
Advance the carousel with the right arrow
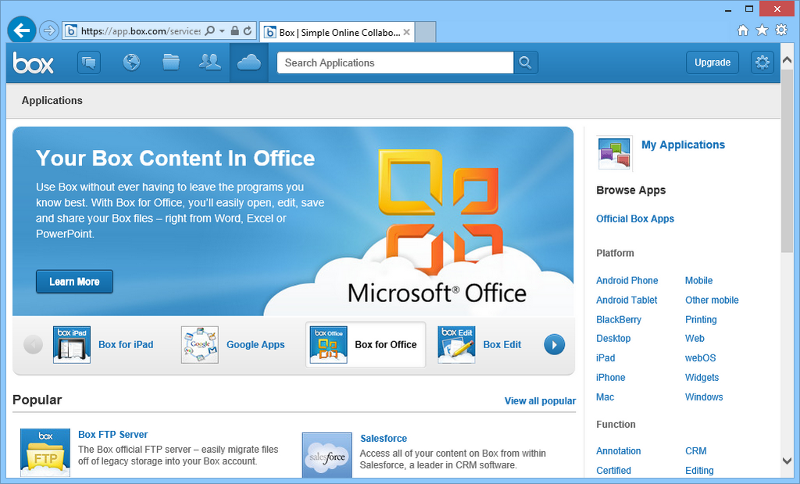[x=554, y=345]
